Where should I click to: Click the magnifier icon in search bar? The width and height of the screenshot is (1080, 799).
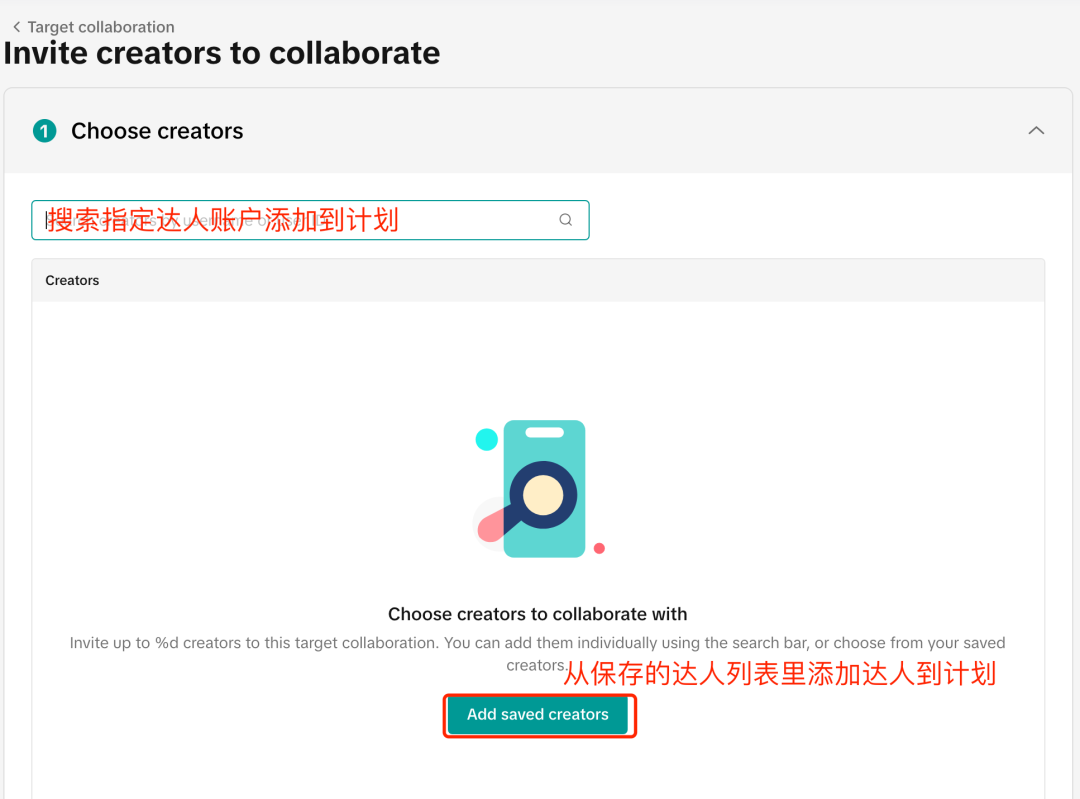(565, 220)
